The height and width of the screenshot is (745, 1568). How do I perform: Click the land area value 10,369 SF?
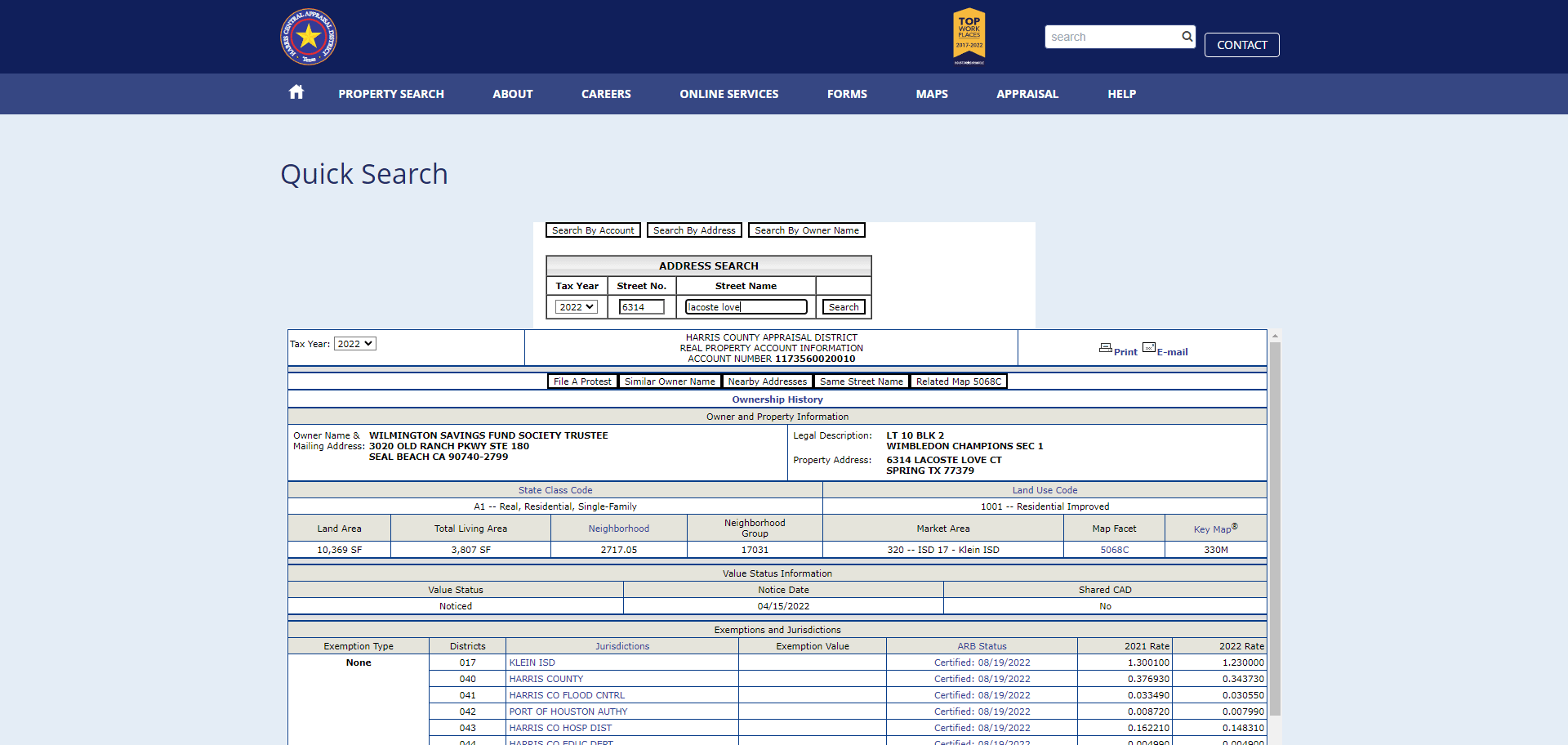click(340, 550)
